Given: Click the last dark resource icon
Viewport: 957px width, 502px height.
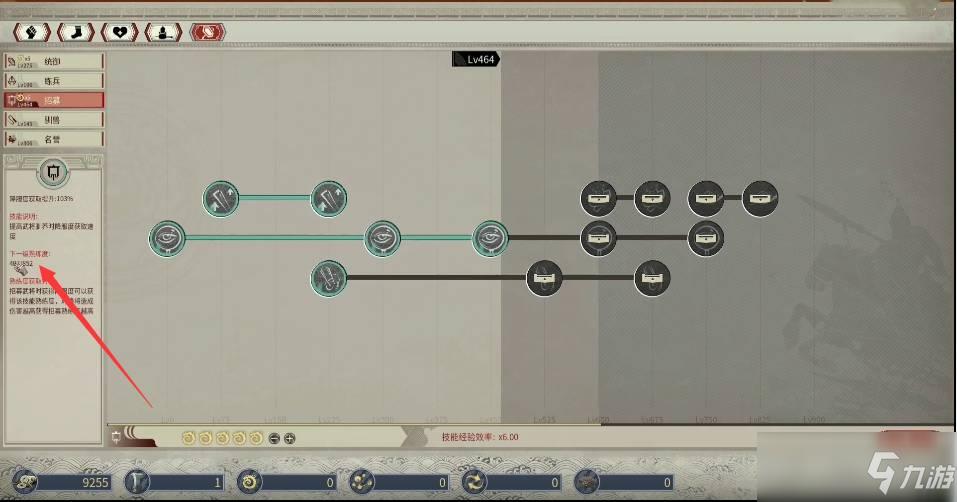Looking at the screenshot, I should (587, 482).
